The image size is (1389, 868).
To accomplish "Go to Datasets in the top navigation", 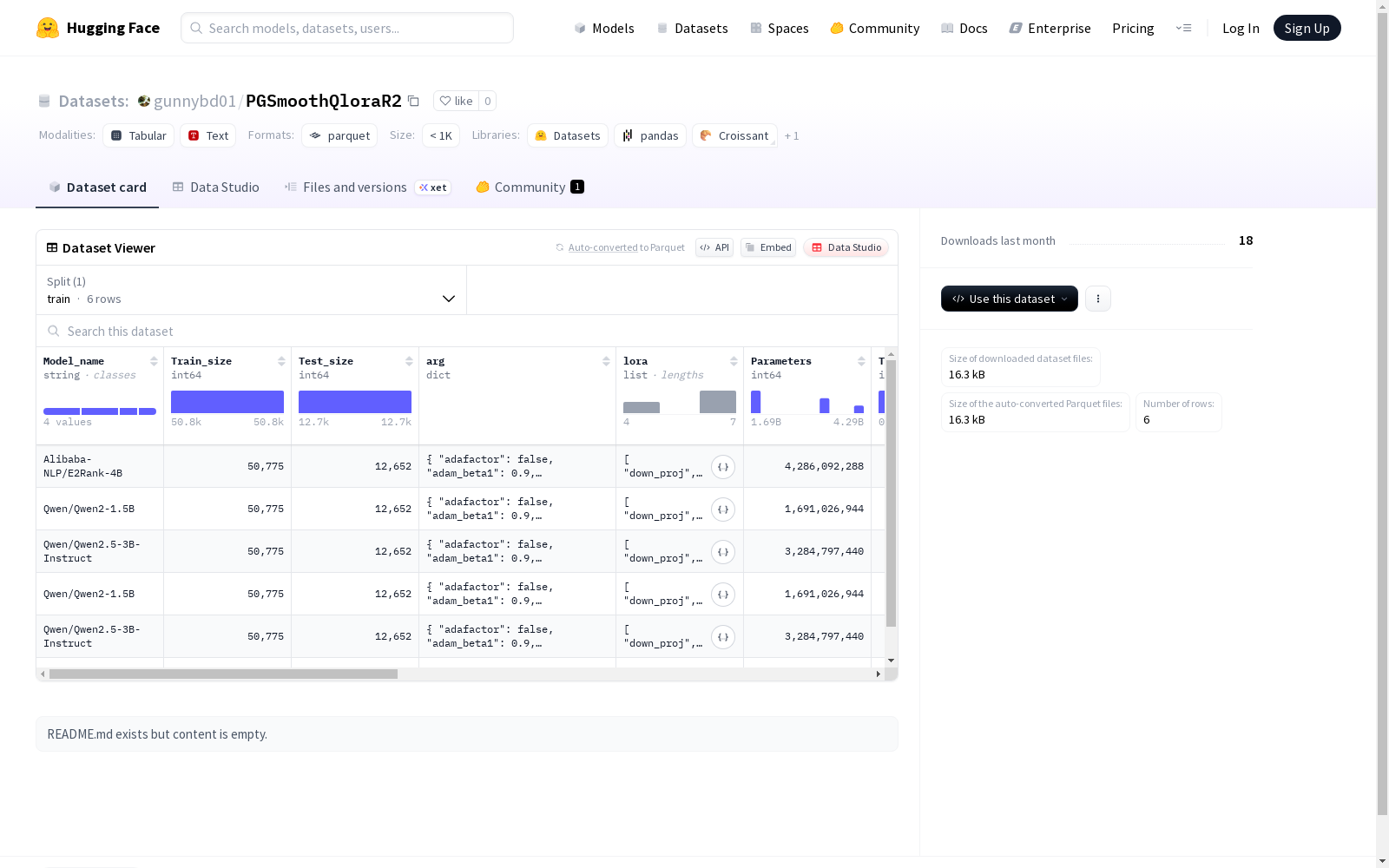I will 692,29.
